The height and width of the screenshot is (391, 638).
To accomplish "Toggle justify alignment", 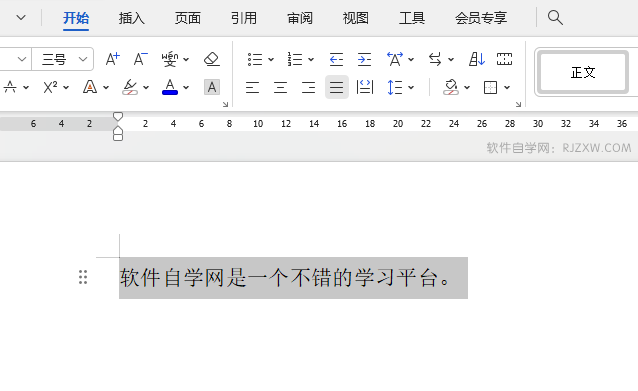I will 336,87.
